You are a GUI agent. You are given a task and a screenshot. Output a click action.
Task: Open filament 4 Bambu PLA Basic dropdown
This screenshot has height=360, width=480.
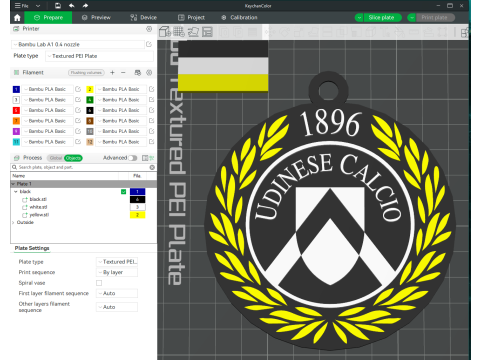click(121, 100)
